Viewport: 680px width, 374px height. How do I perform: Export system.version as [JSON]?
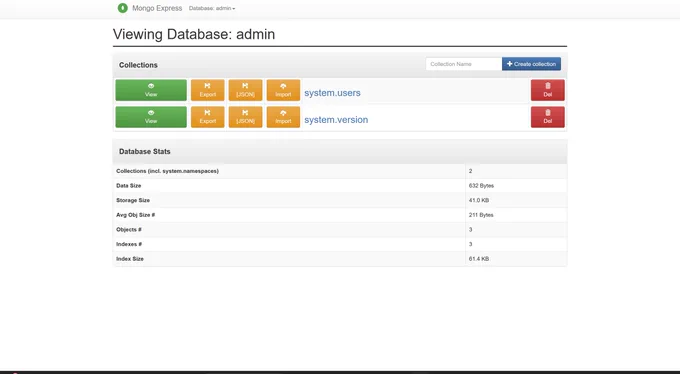tap(245, 117)
